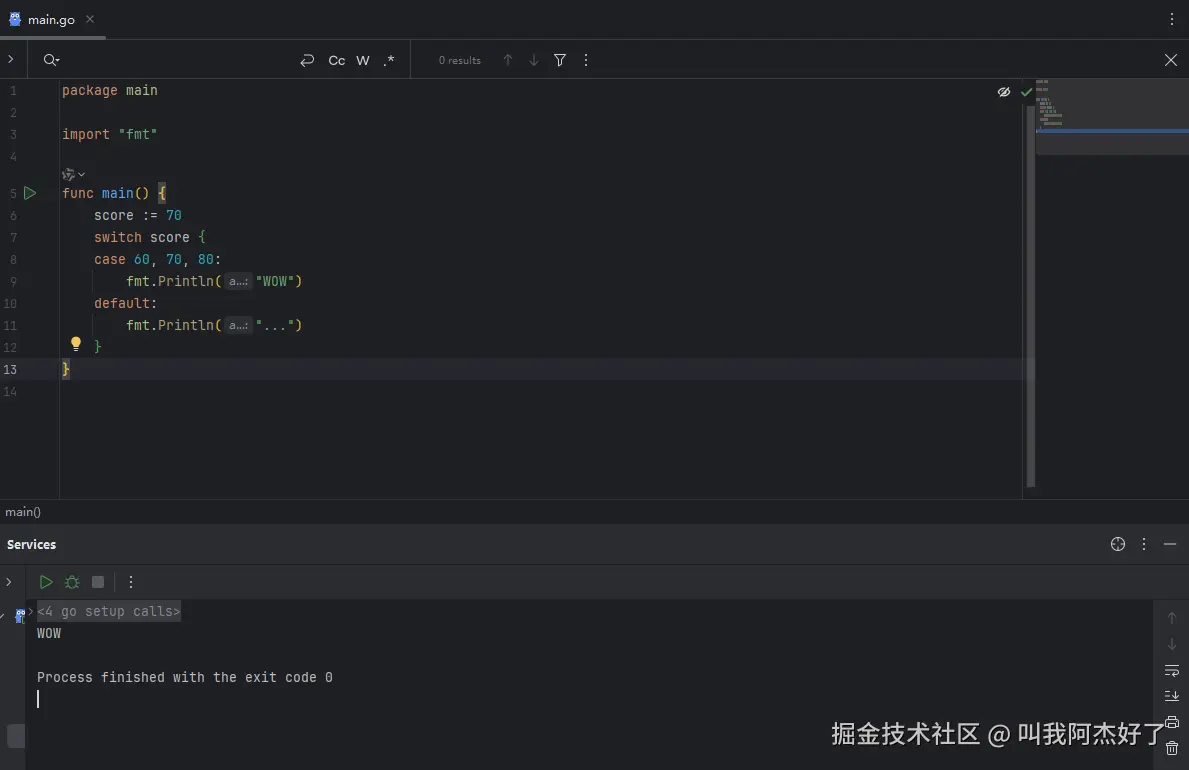Insert new line in search field
The height and width of the screenshot is (770, 1189).
coord(307,60)
